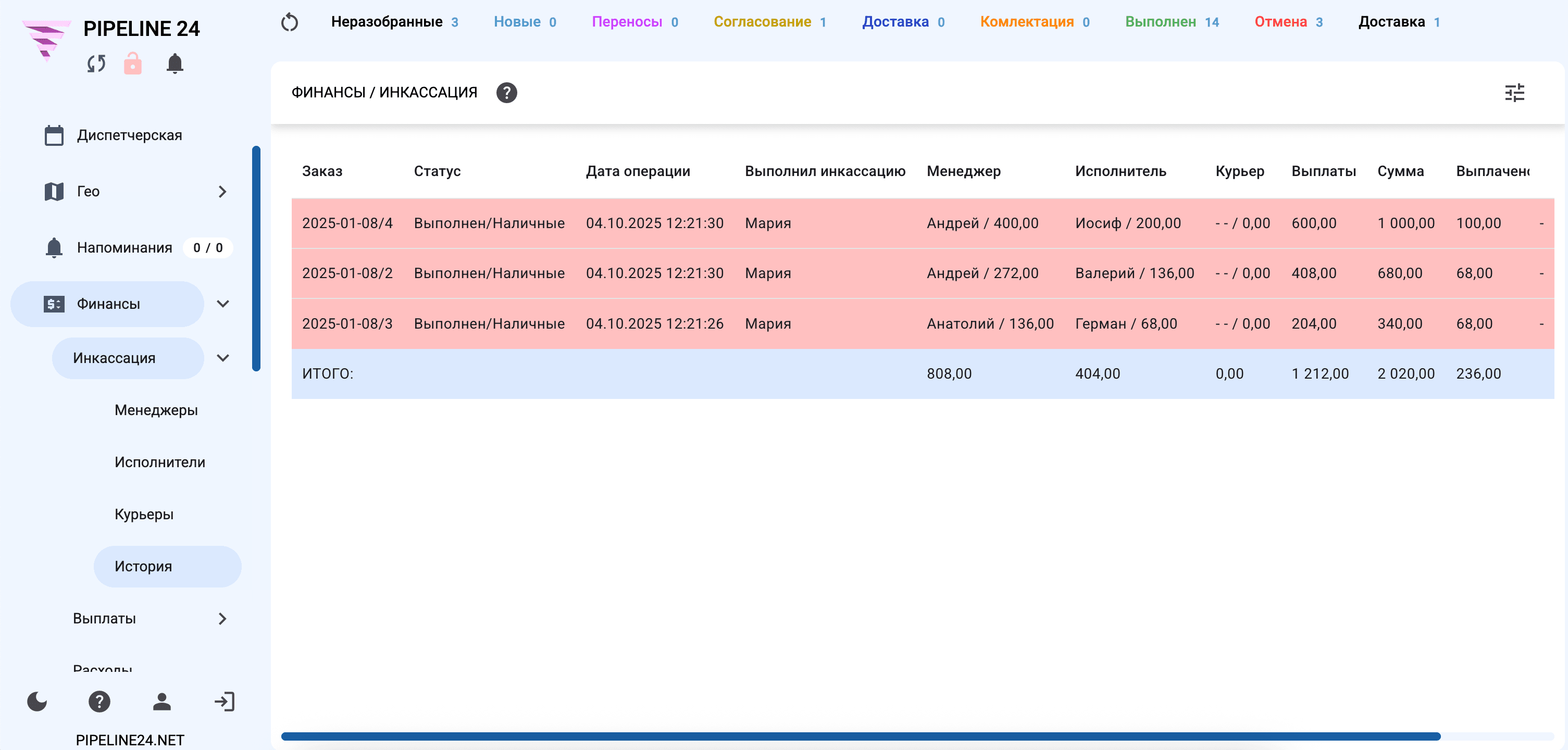Switch to the Новые status tab
This screenshot has height=750, width=1568.
click(525, 22)
